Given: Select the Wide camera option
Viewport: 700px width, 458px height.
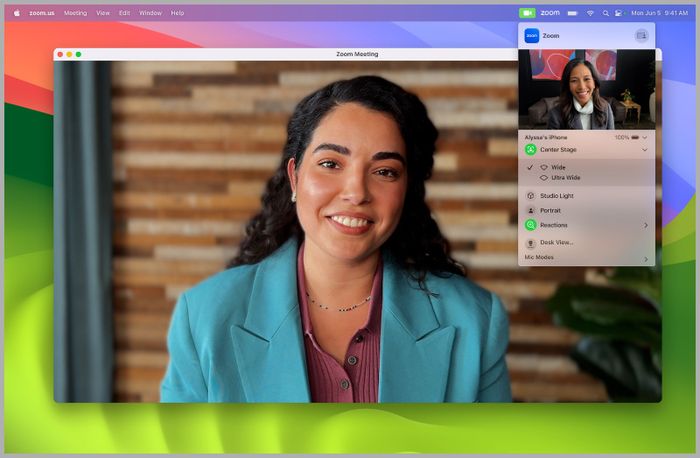Looking at the screenshot, I should click(558, 167).
